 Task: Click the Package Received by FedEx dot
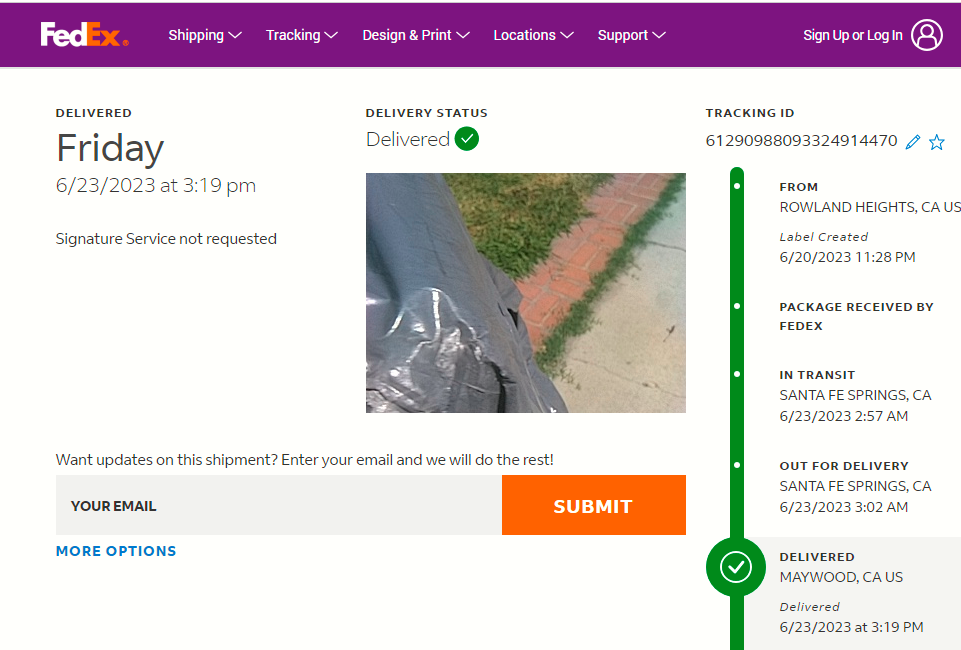[x=737, y=305]
